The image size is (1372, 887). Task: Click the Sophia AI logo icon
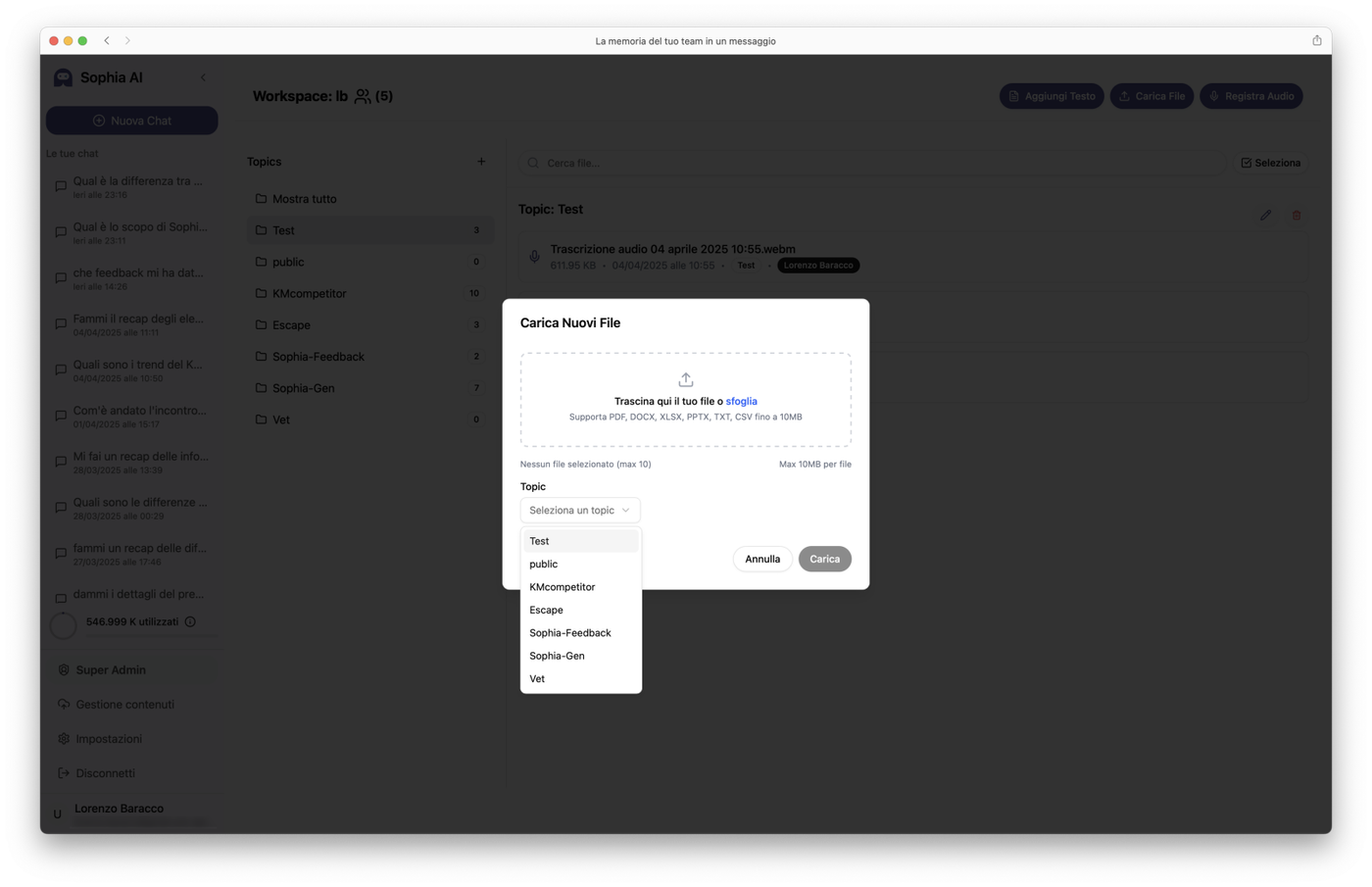(x=63, y=77)
